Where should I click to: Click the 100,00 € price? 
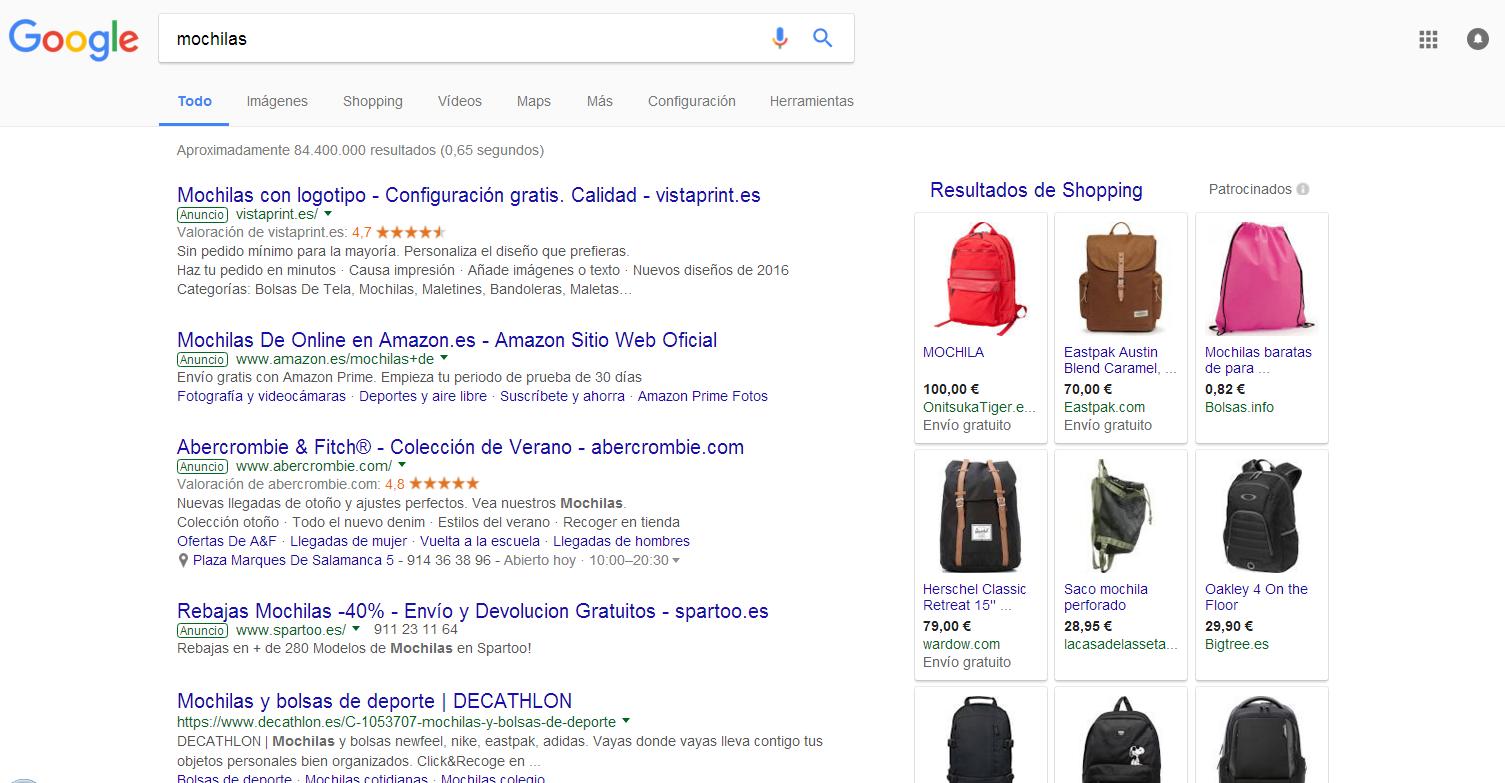(951, 389)
